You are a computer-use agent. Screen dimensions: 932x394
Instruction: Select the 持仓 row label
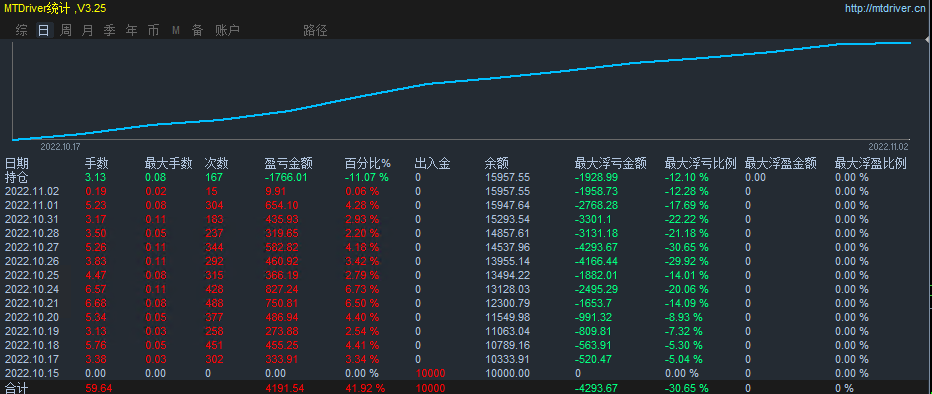pyautogui.click(x=17, y=177)
